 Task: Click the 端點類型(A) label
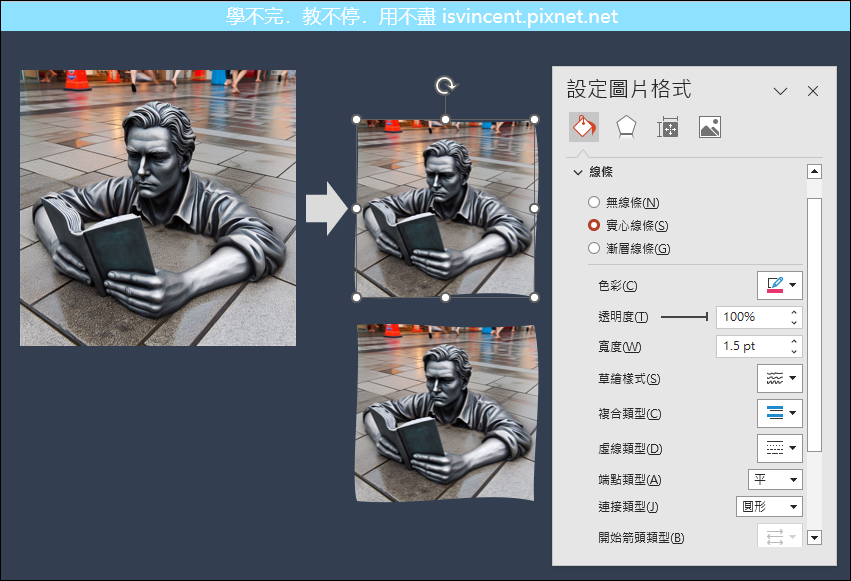630,480
